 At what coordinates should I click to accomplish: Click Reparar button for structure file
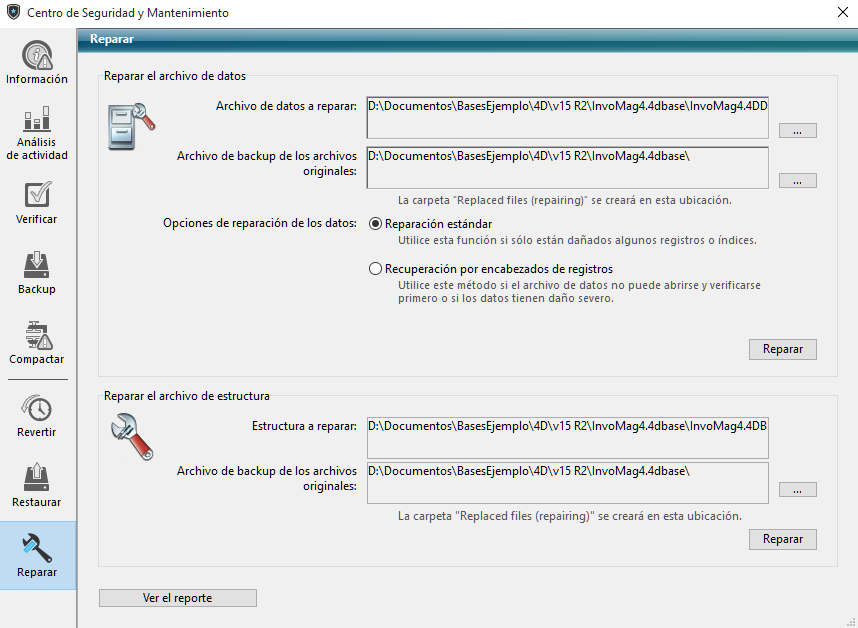coord(782,539)
